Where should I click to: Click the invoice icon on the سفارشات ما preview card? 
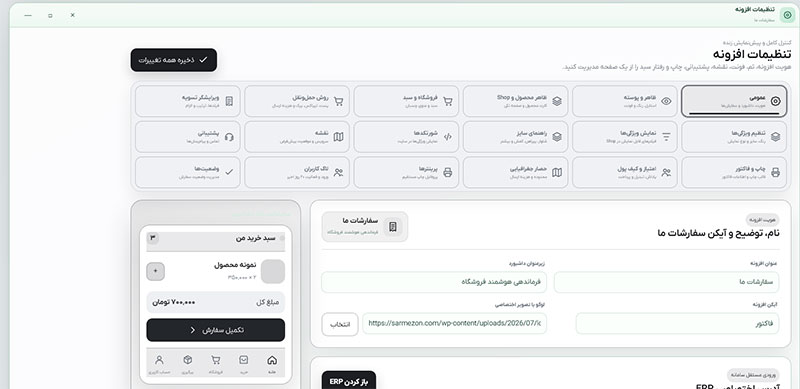pos(392,227)
